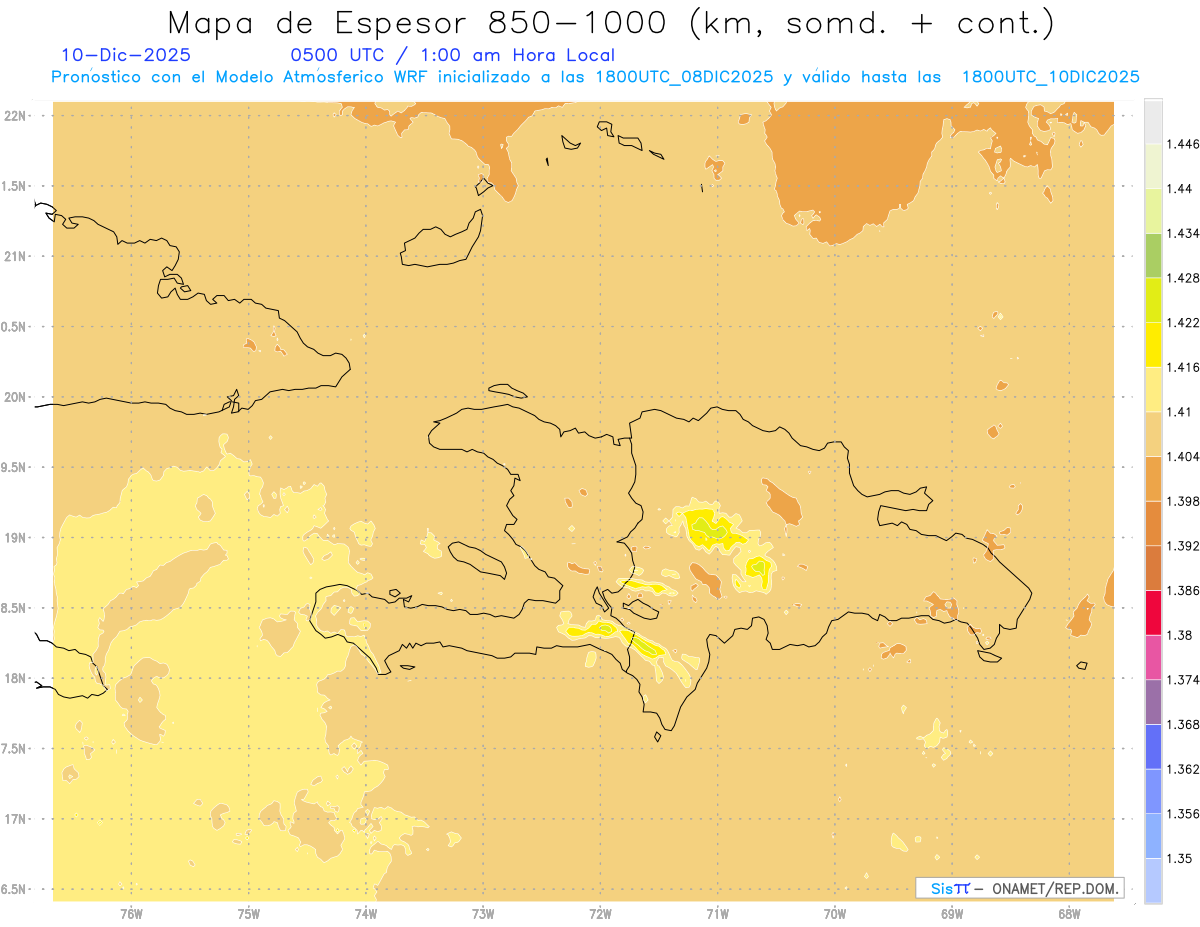Screen dimensions: 1200x927
Task: Click the colorbar value 1.416
Action: click(x=1182, y=367)
